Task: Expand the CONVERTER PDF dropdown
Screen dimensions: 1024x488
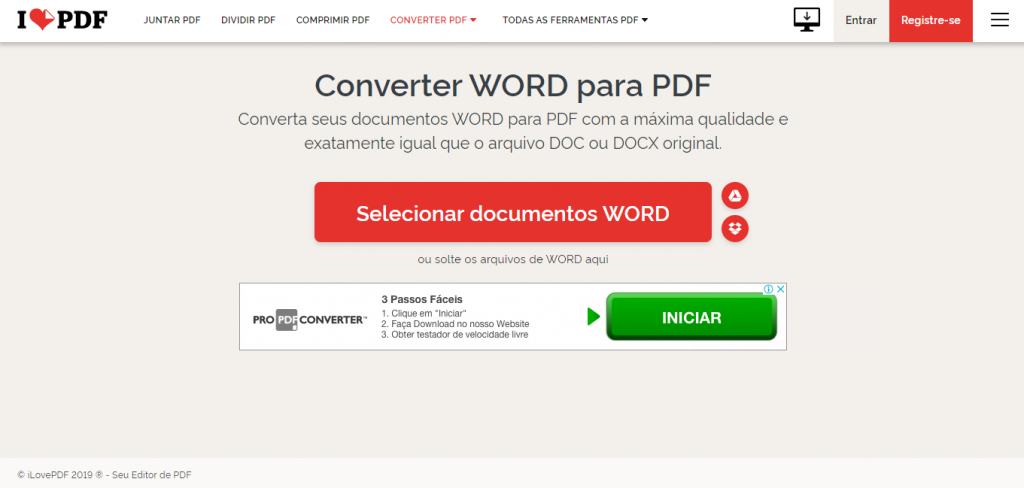Action: pos(434,20)
